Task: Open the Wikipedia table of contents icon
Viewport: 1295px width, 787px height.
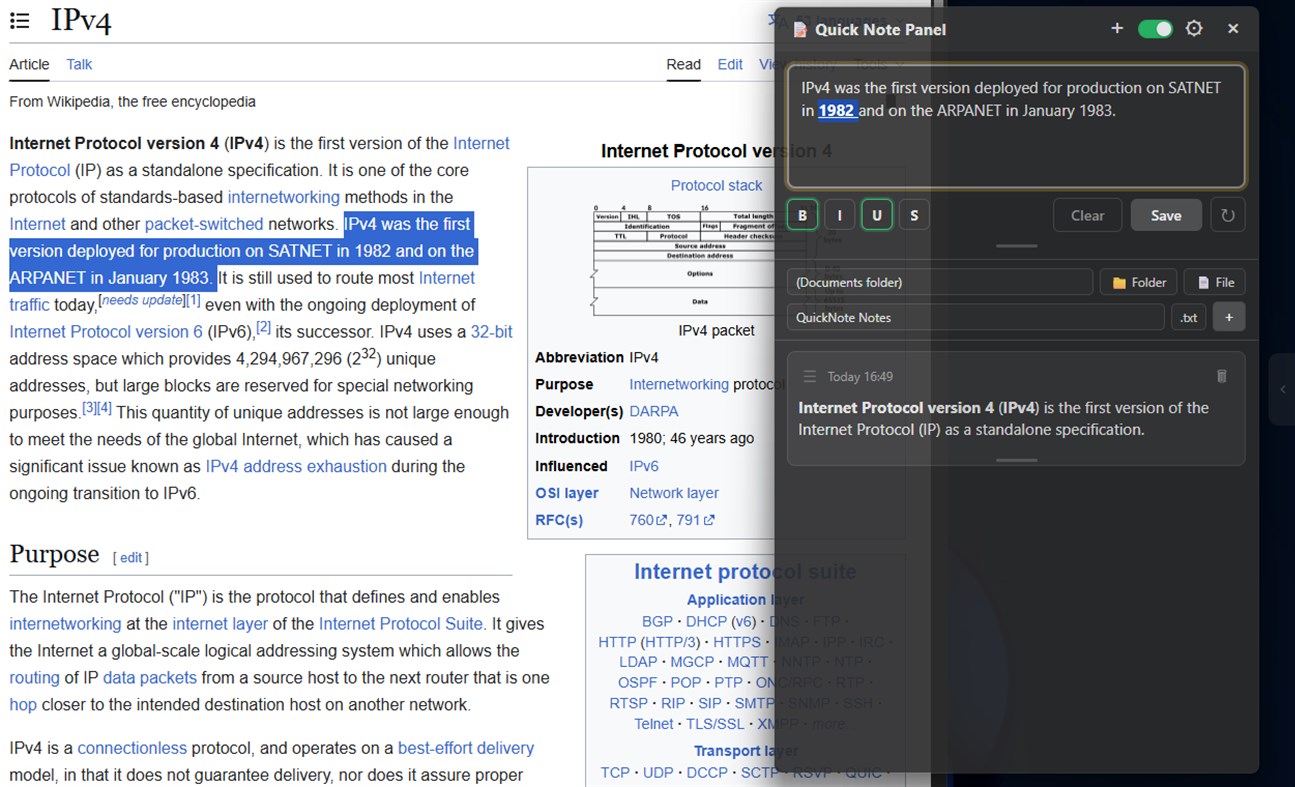Action: tap(19, 20)
